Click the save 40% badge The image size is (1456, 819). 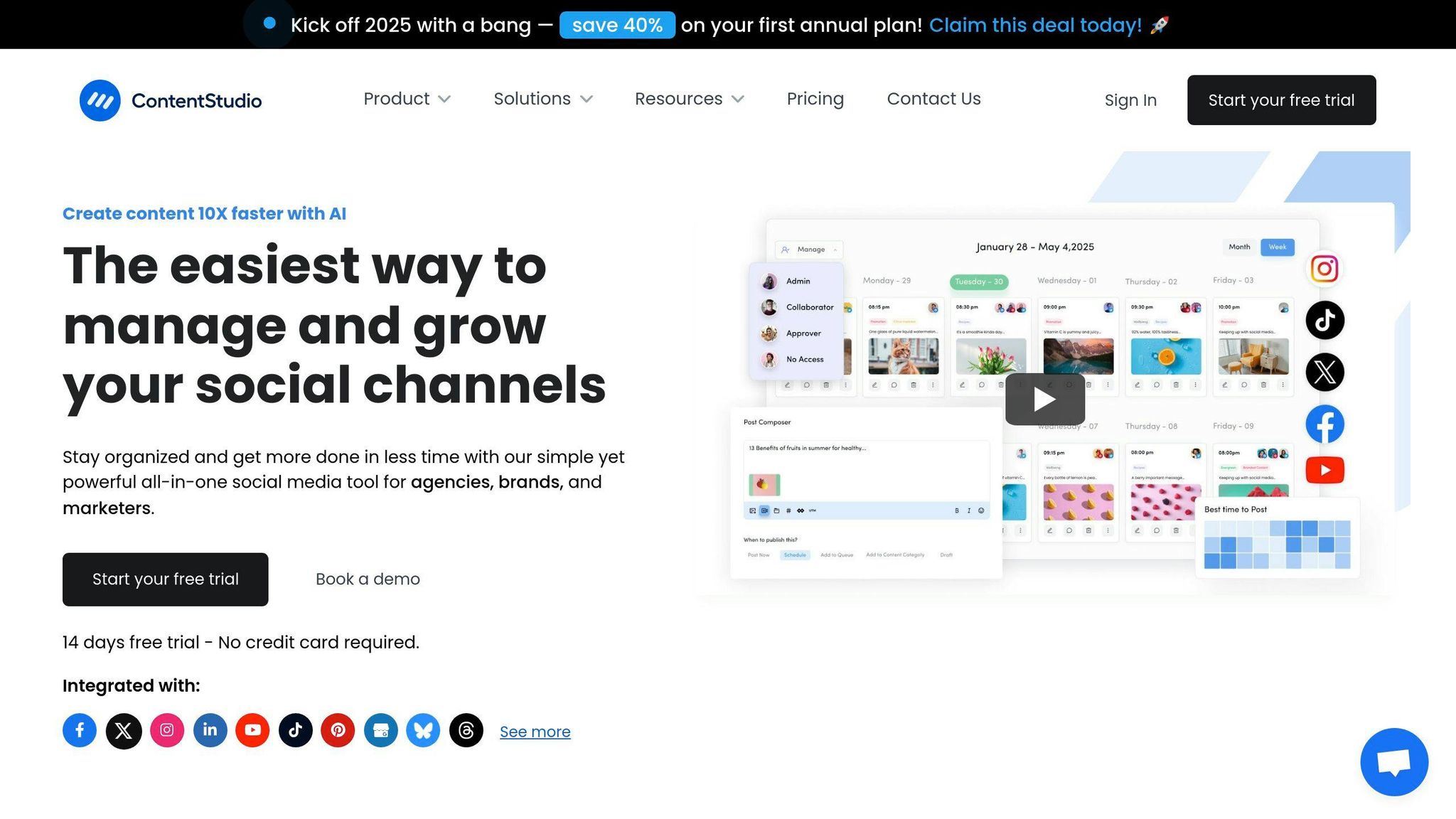617,25
